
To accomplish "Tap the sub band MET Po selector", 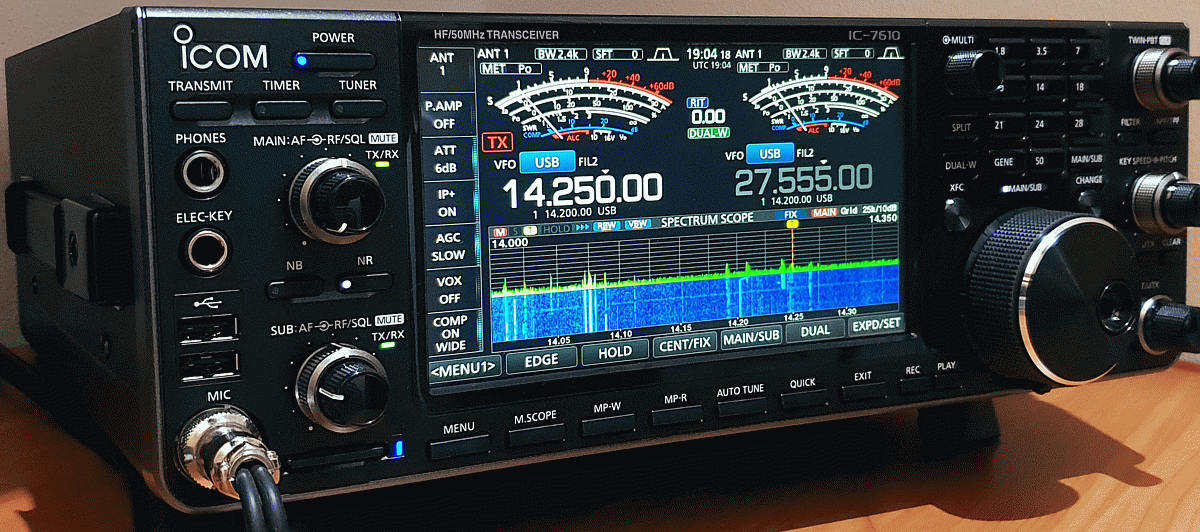I will tap(763, 69).
